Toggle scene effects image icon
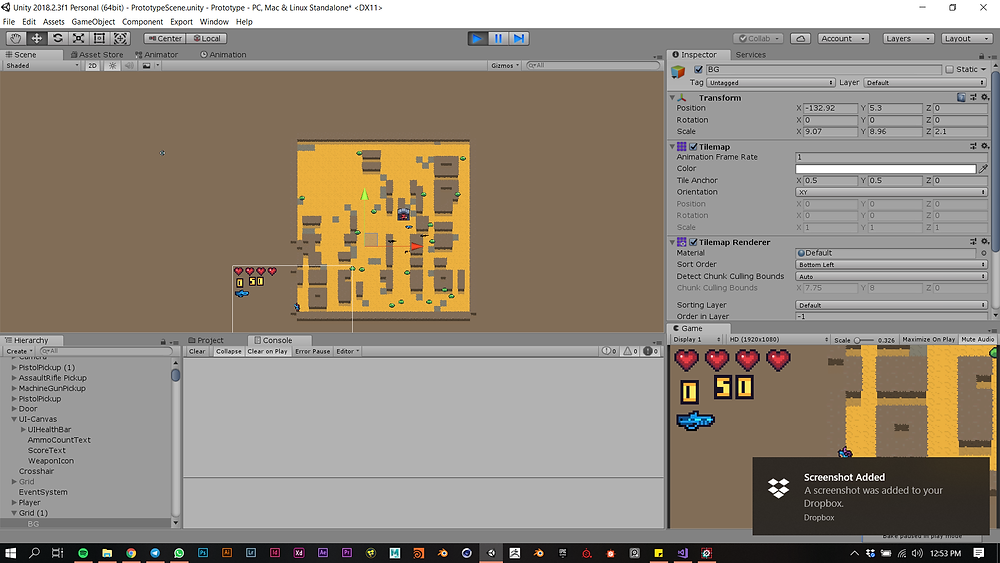The width and height of the screenshot is (1000, 563). click(x=147, y=66)
